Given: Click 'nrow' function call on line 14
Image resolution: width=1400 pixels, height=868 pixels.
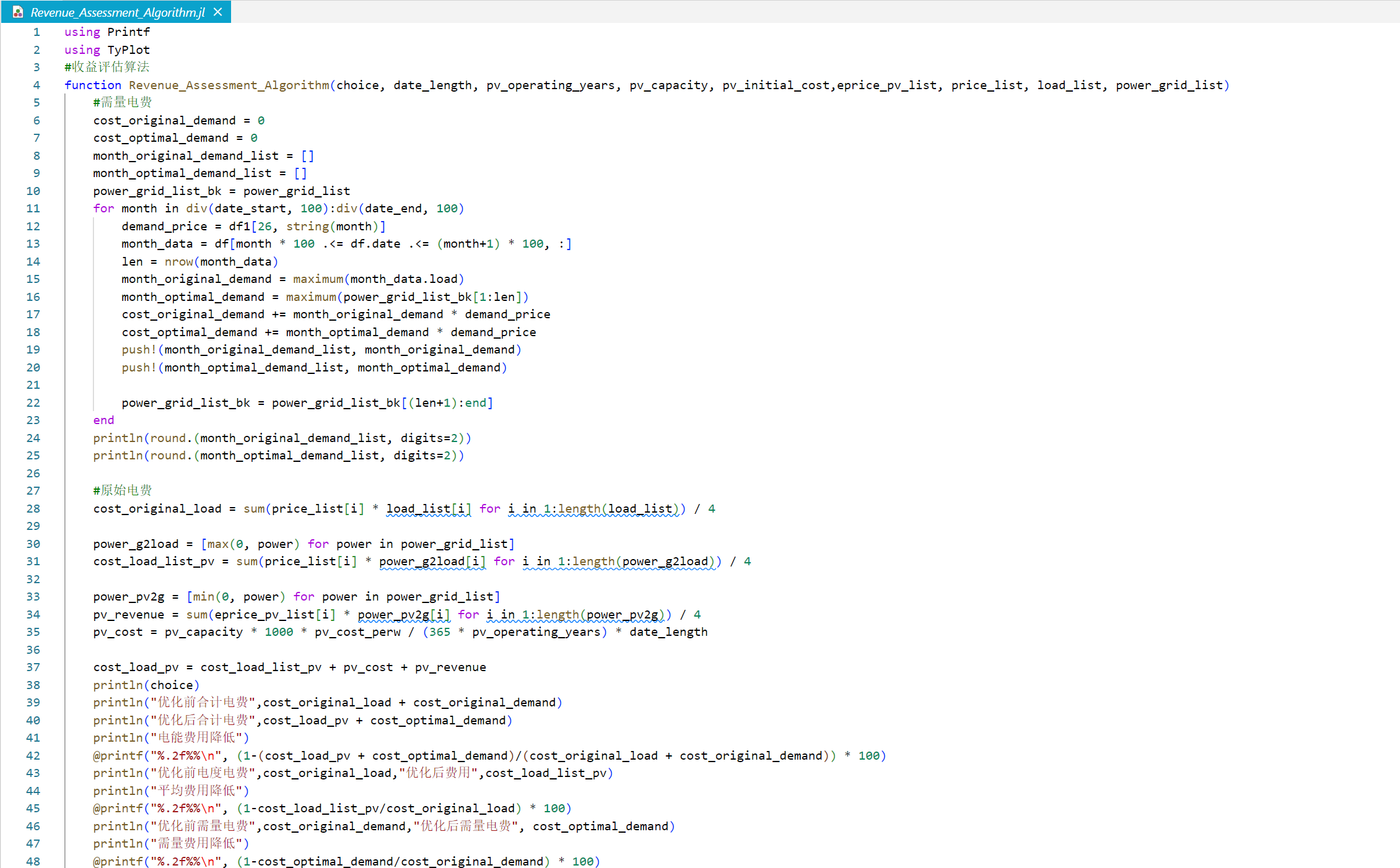Looking at the screenshot, I should point(179,261).
